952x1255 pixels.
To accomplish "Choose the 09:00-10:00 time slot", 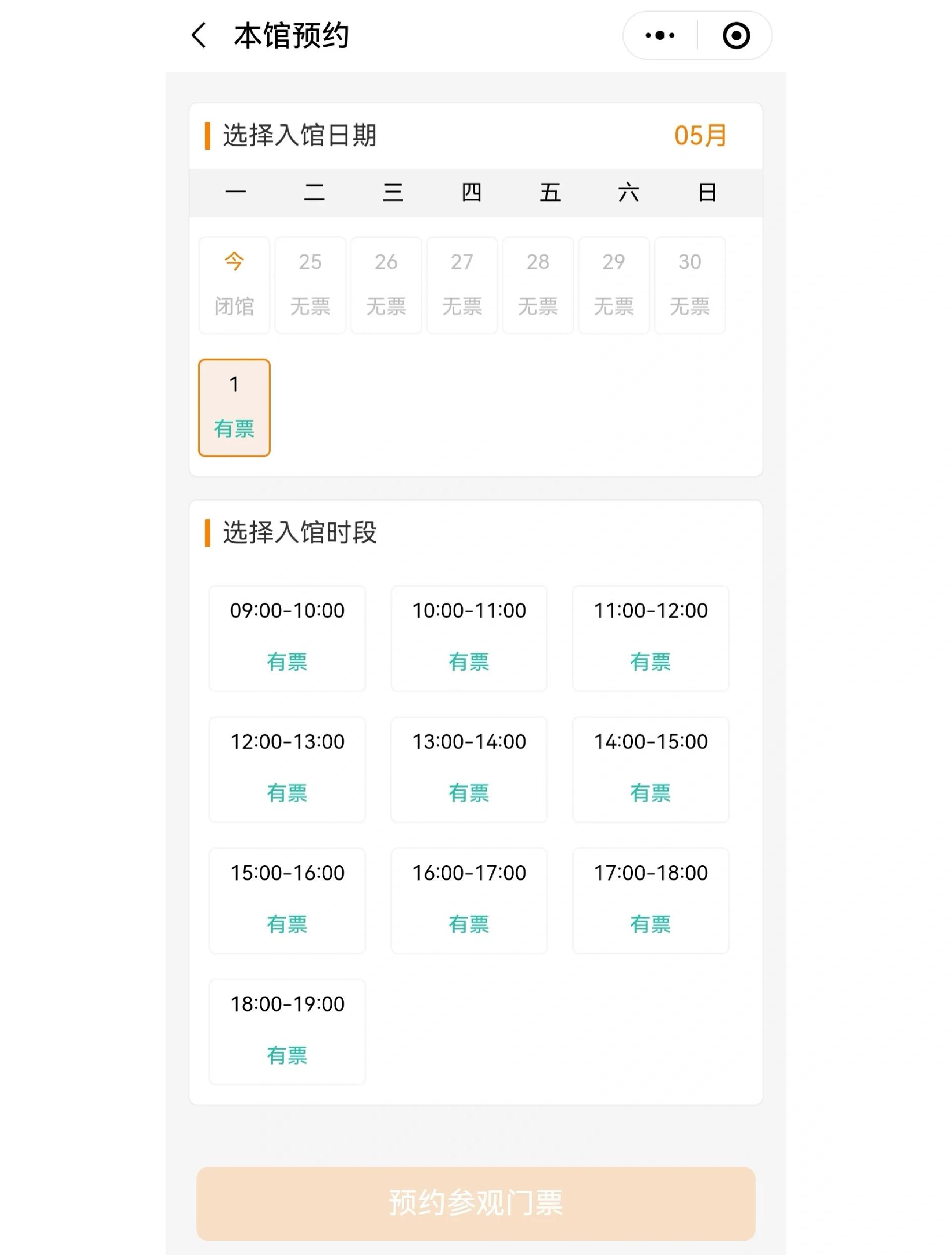I will coord(288,638).
